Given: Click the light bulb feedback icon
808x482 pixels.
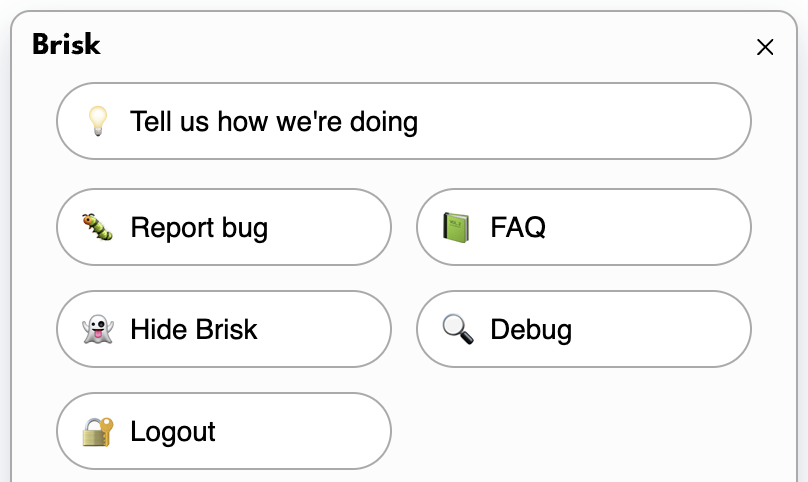Looking at the screenshot, I should point(97,122).
